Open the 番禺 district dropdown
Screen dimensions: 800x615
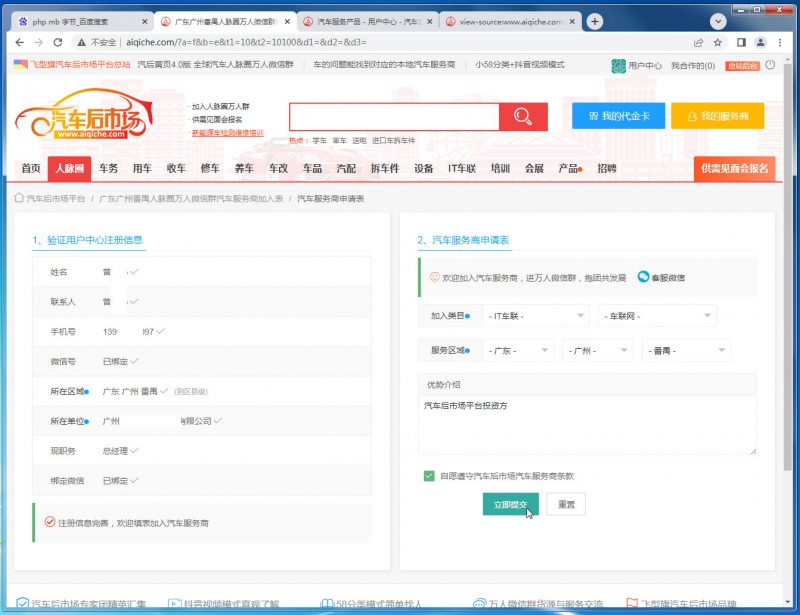click(686, 351)
